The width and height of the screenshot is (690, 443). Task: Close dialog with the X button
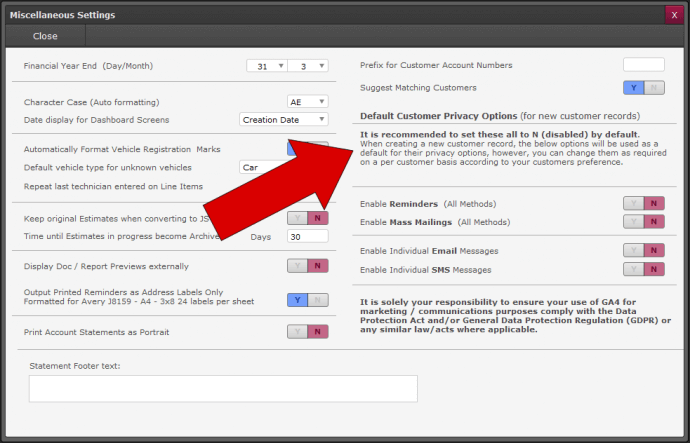(674, 15)
